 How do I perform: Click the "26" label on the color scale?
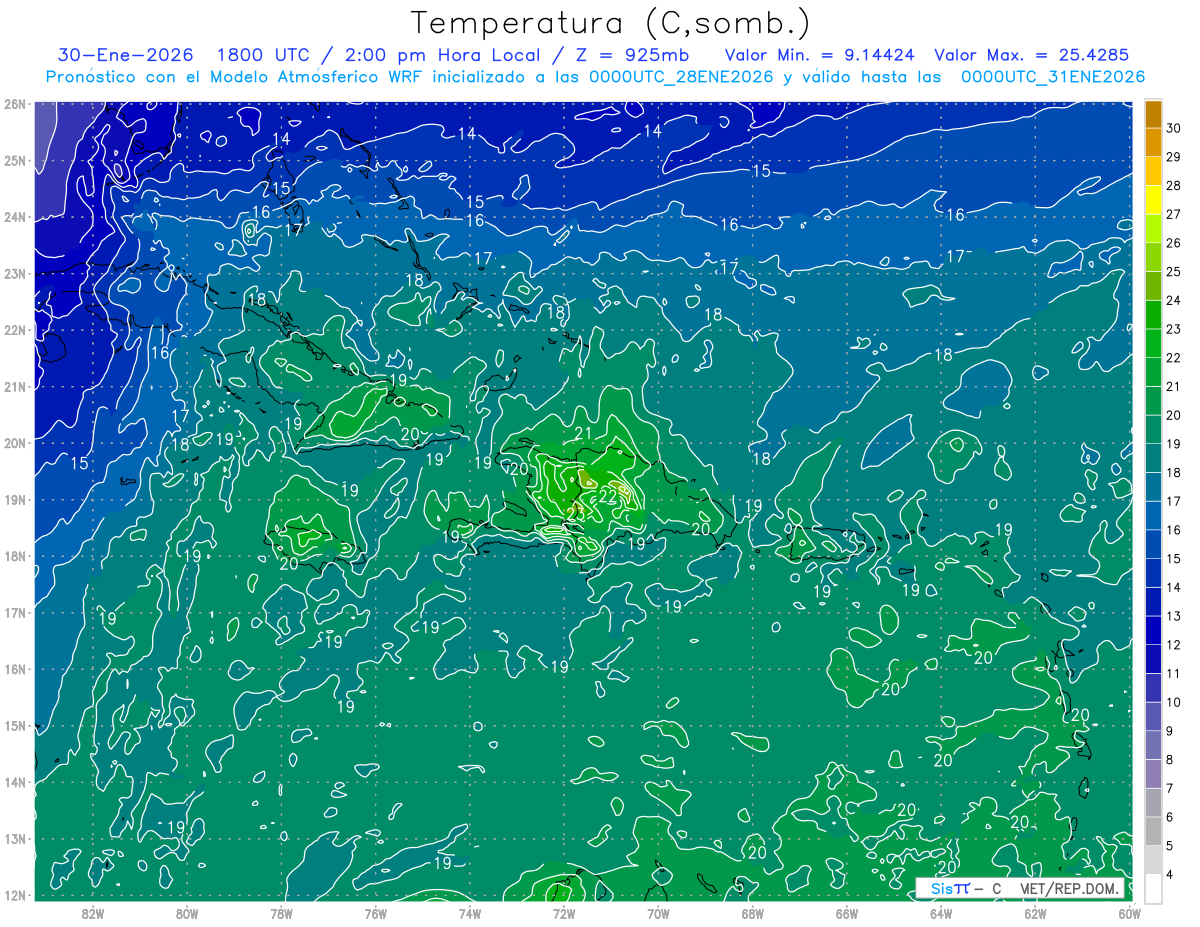1174,242
